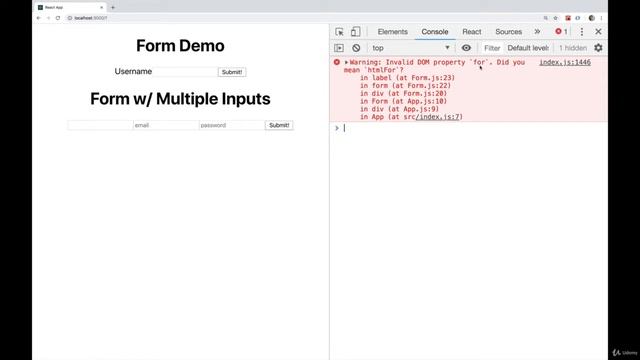Viewport: 640px width, 360px height.
Task: Click the red error icon beside warning
Action: click(x=337, y=62)
